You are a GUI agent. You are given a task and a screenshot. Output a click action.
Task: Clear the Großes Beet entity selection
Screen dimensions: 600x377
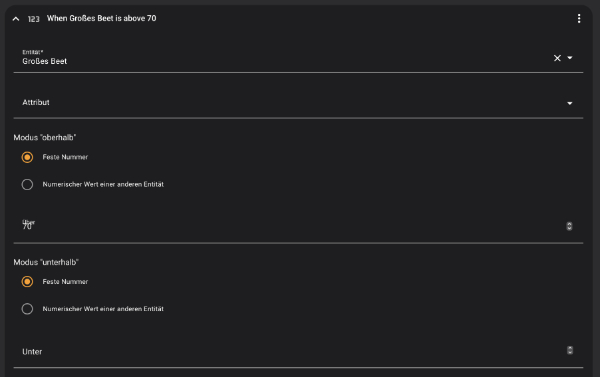[557, 58]
